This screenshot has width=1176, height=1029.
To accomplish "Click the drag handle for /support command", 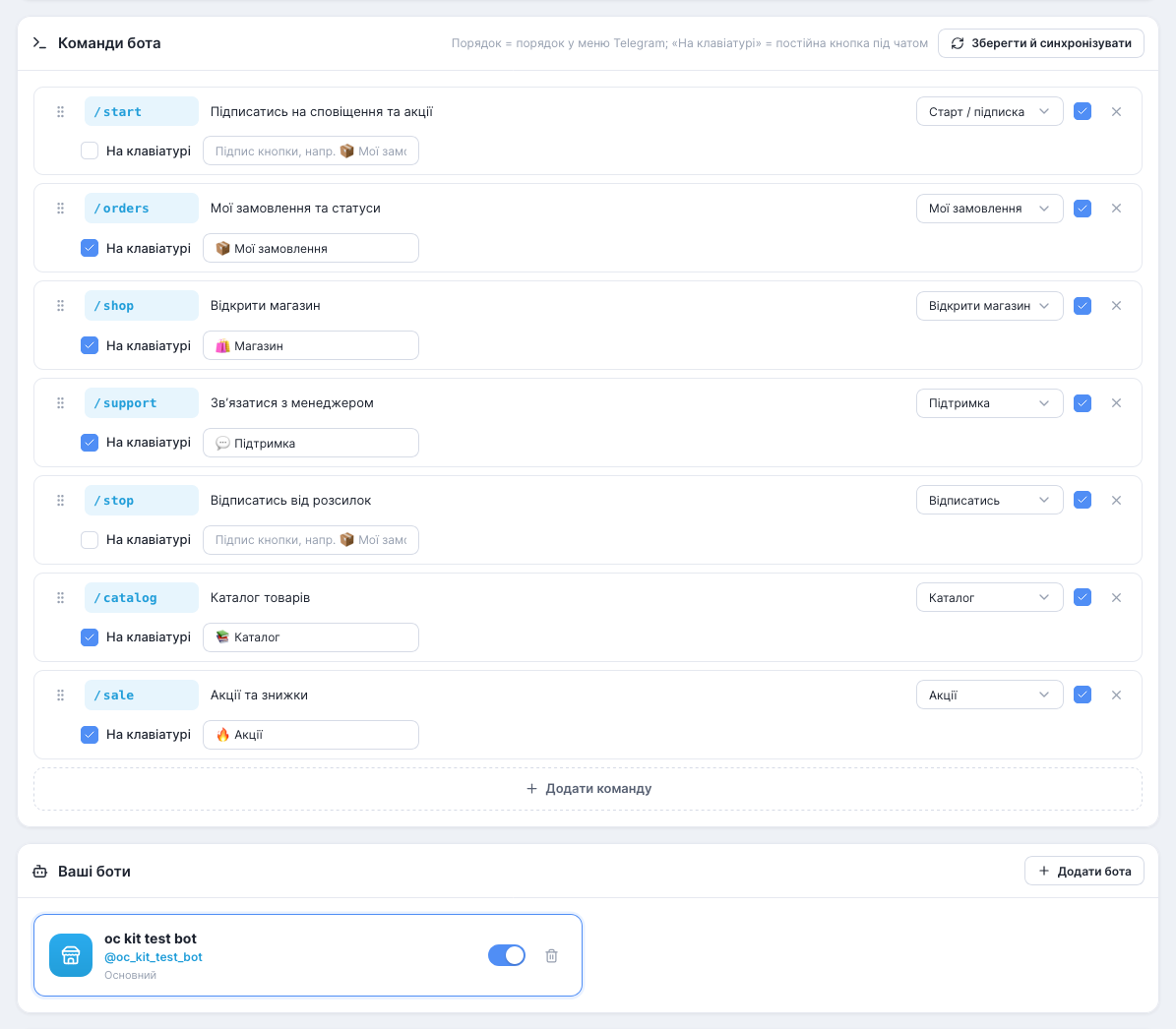I will [x=61, y=403].
